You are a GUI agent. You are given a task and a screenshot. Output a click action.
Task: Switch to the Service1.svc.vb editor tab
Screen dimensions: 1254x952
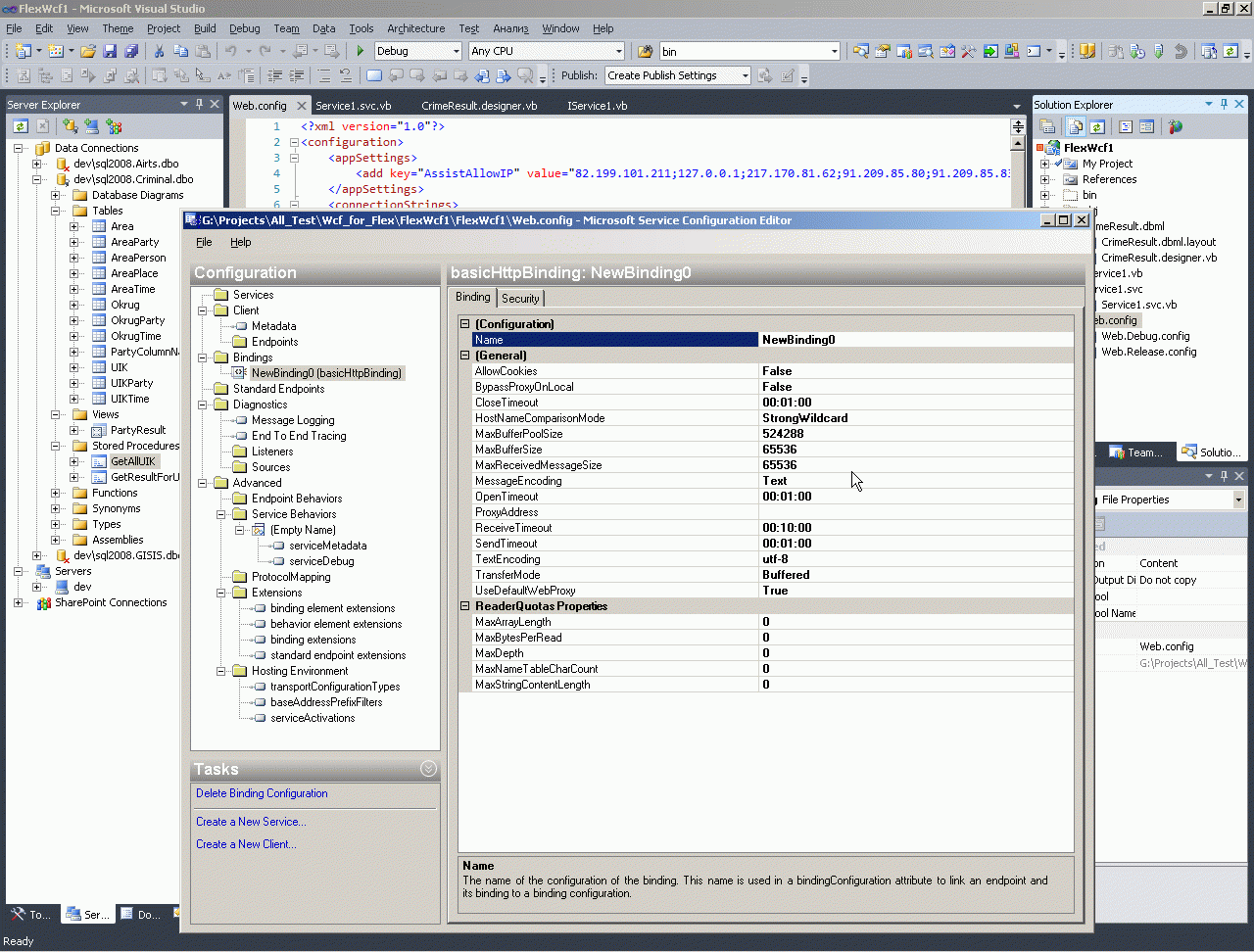click(354, 106)
